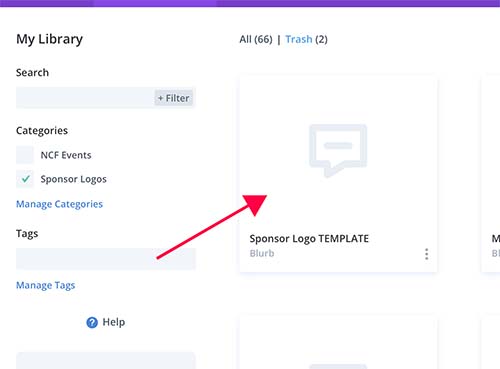Click the green checkmark next to Sponsor Logos
Viewport: 500px width, 369px height.
[25, 179]
